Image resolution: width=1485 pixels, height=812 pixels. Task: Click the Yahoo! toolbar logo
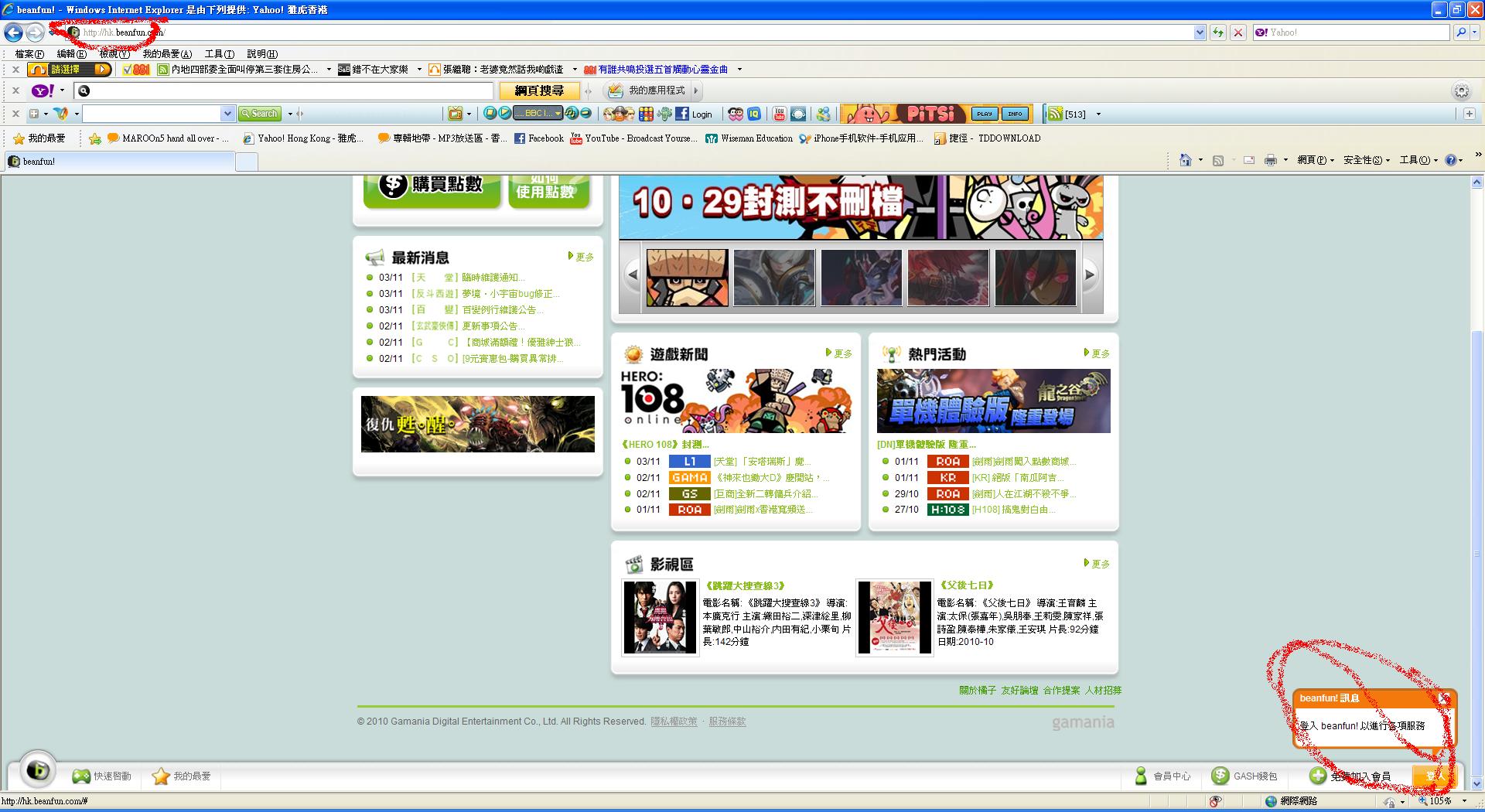tap(43, 91)
